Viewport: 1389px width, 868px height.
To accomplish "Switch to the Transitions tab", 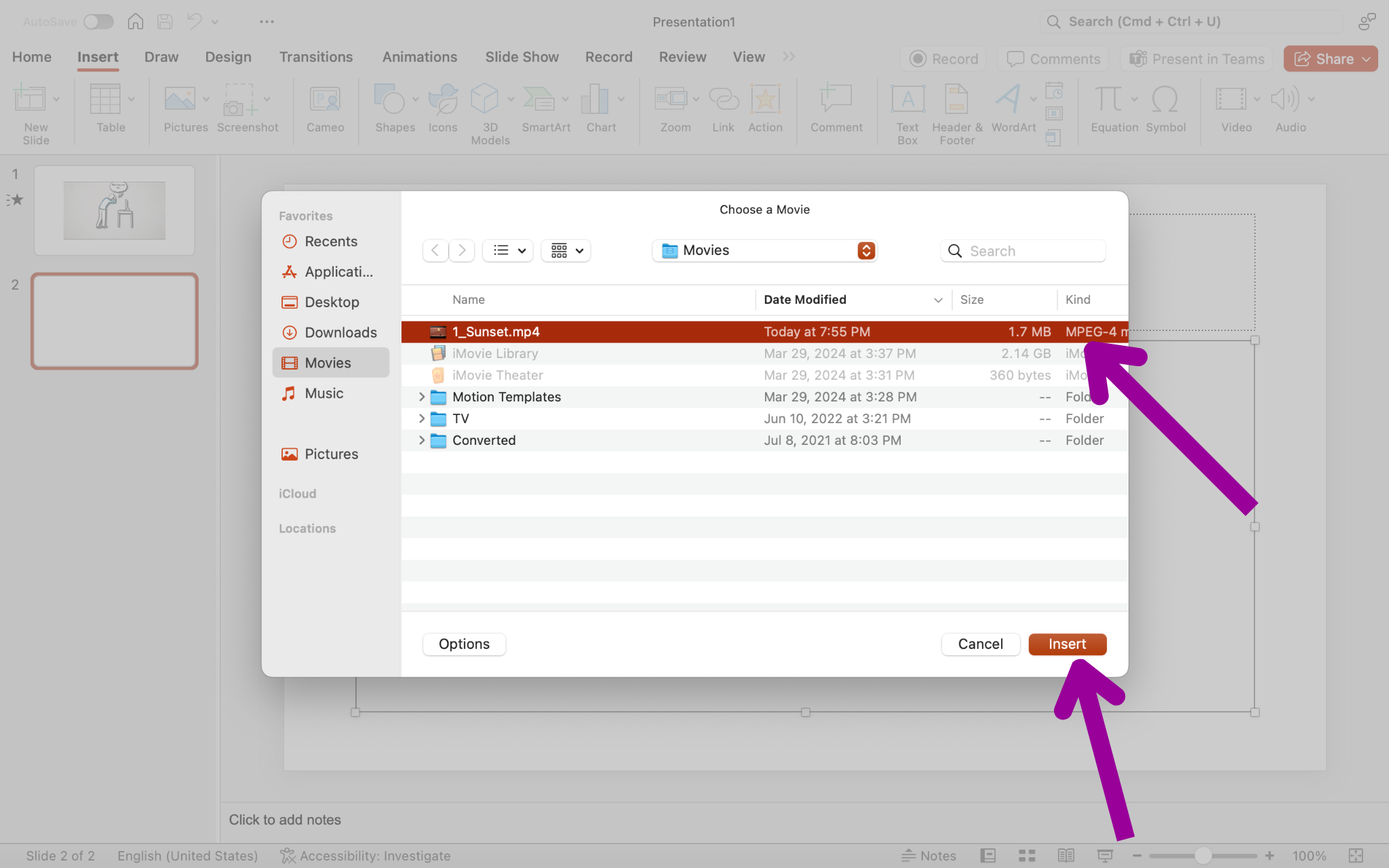I will pyautogui.click(x=316, y=57).
